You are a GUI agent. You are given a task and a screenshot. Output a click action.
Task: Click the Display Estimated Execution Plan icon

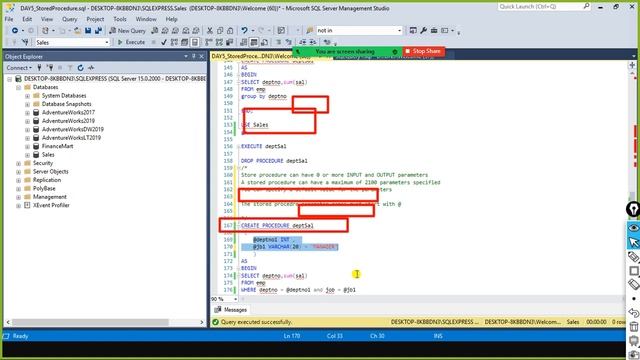[174, 42]
